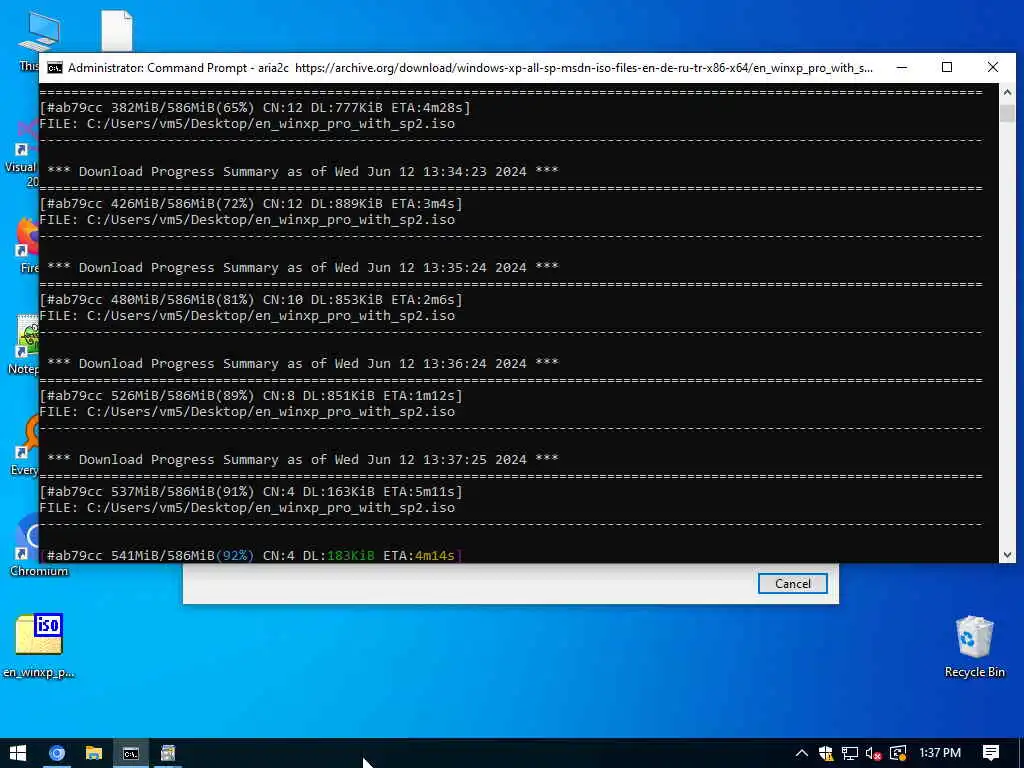Open the Windows Security tray icon
This screenshot has height=768, width=1024.
pyautogui.click(x=825, y=753)
